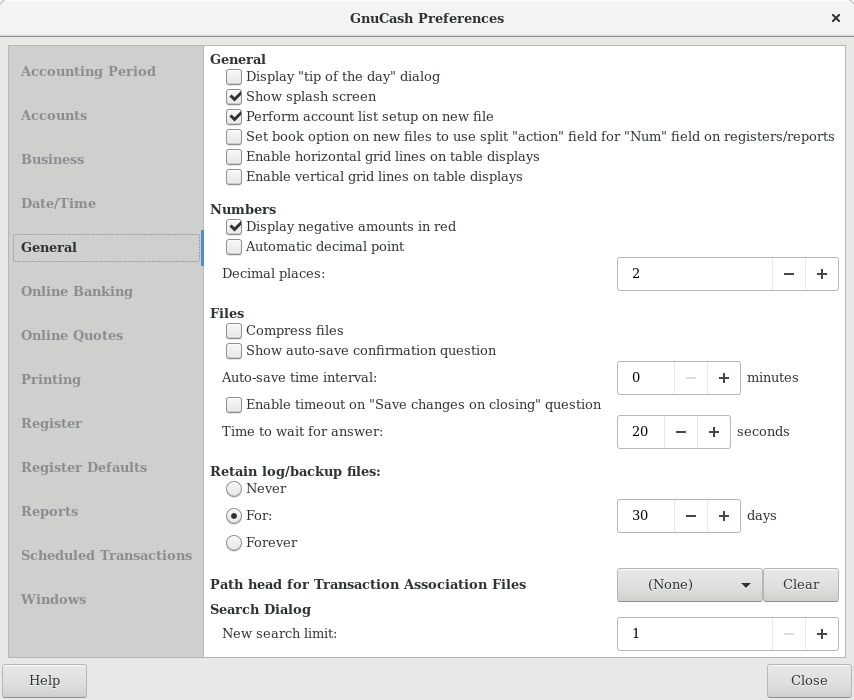Increase the Auto-save time interval minutes
Image resolution: width=854 pixels, height=700 pixels.
[x=723, y=378]
